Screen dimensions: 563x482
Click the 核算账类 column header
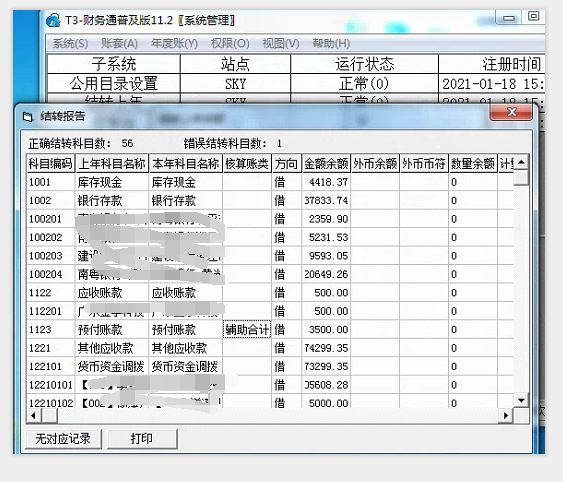(247, 164)
